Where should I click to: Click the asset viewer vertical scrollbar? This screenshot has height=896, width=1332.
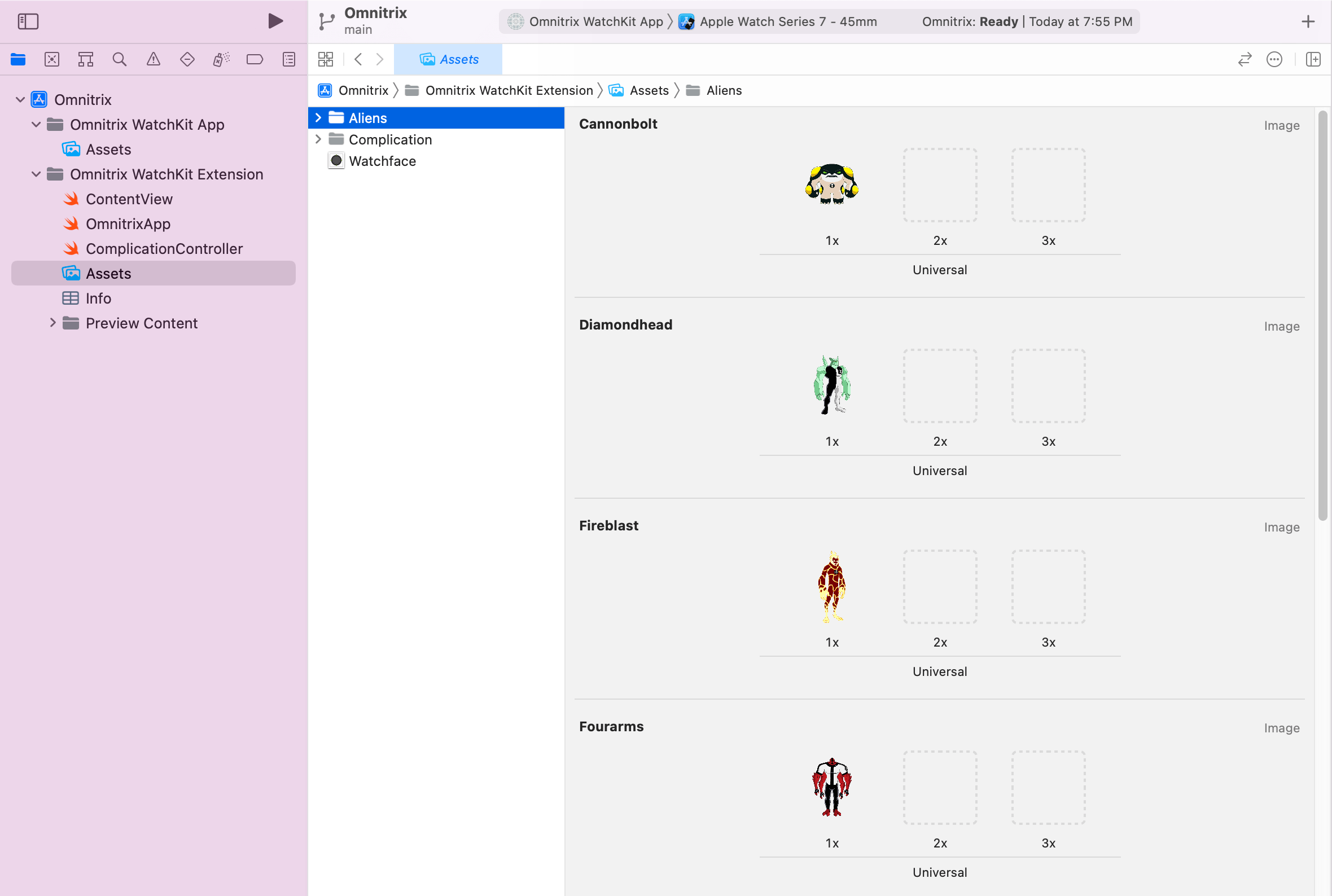point(1322,316)
